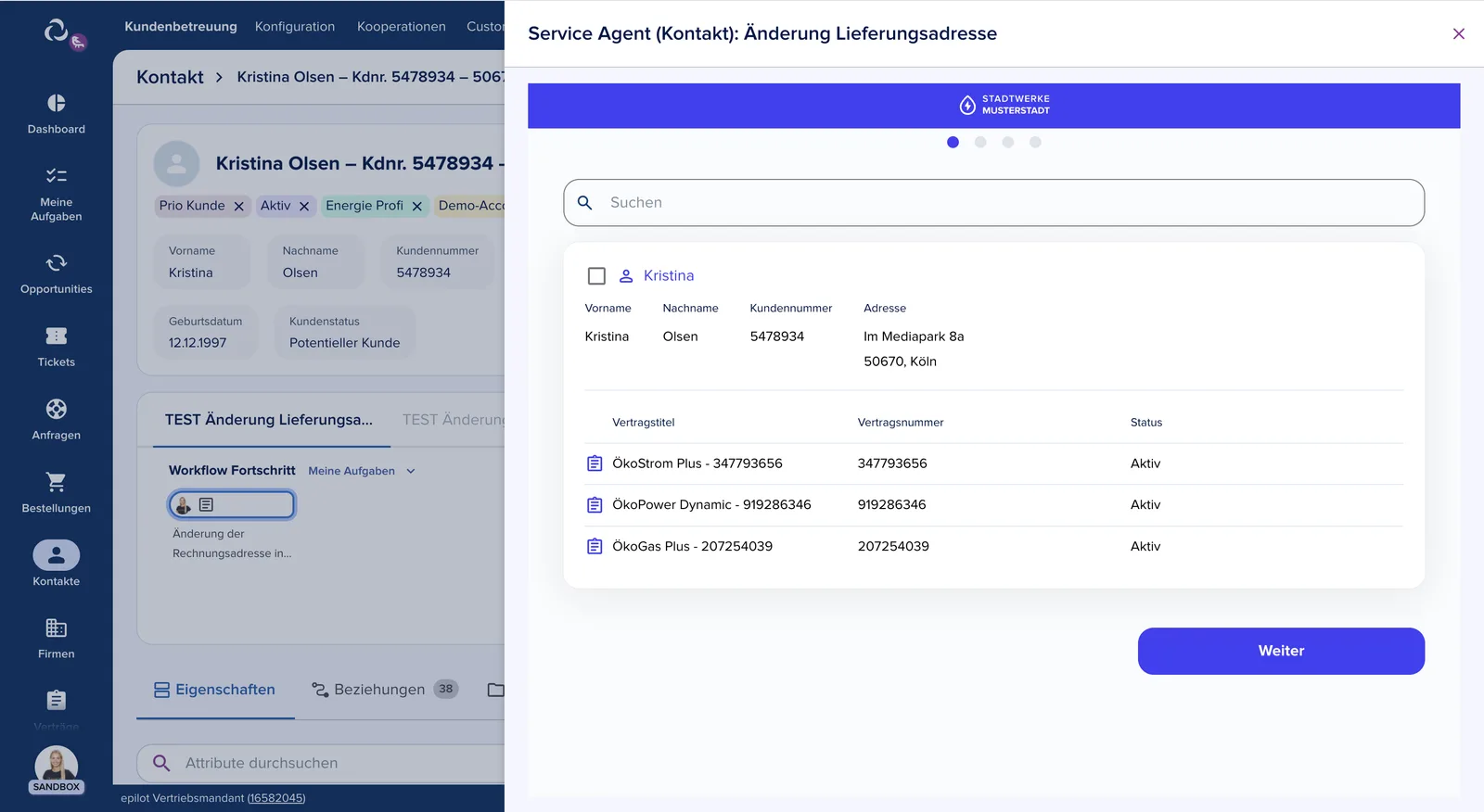Screen dimensions: 1484x812
Task: Click the Beziehungen relations icon
Action: pos(320,690)
